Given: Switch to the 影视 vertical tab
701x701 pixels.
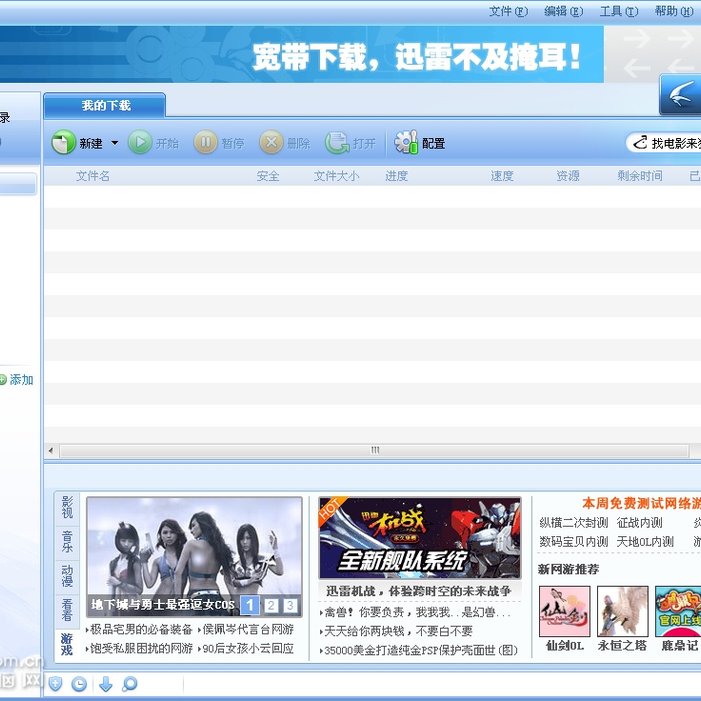Looking at the screenshot, I should tap(67, 508).
